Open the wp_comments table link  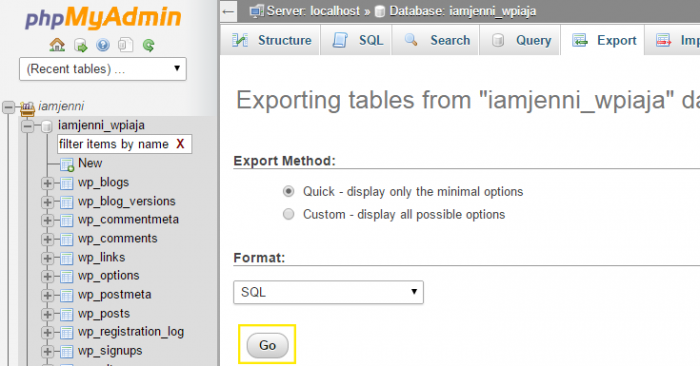118,239
